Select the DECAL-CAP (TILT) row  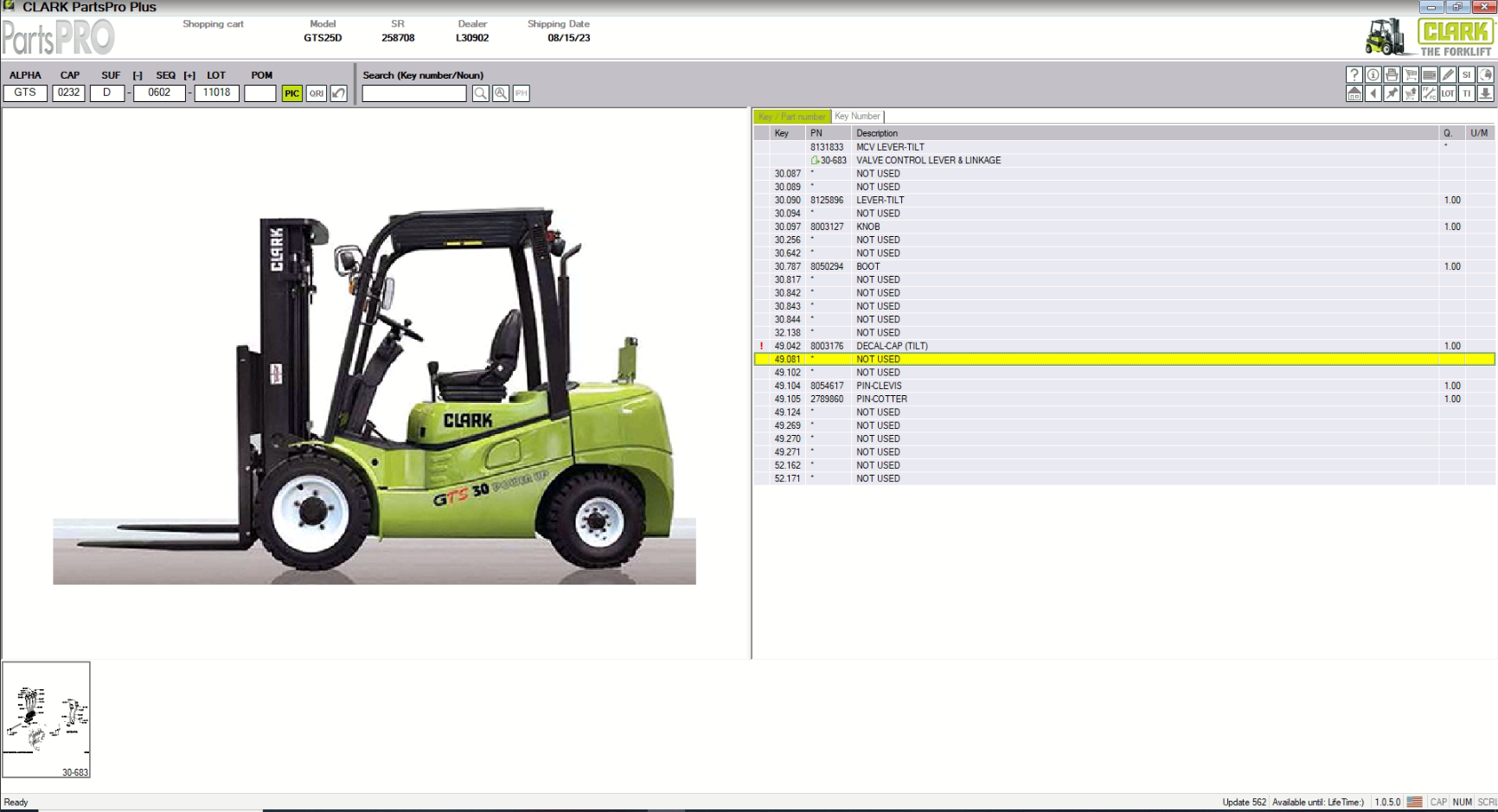(1124, 346)
